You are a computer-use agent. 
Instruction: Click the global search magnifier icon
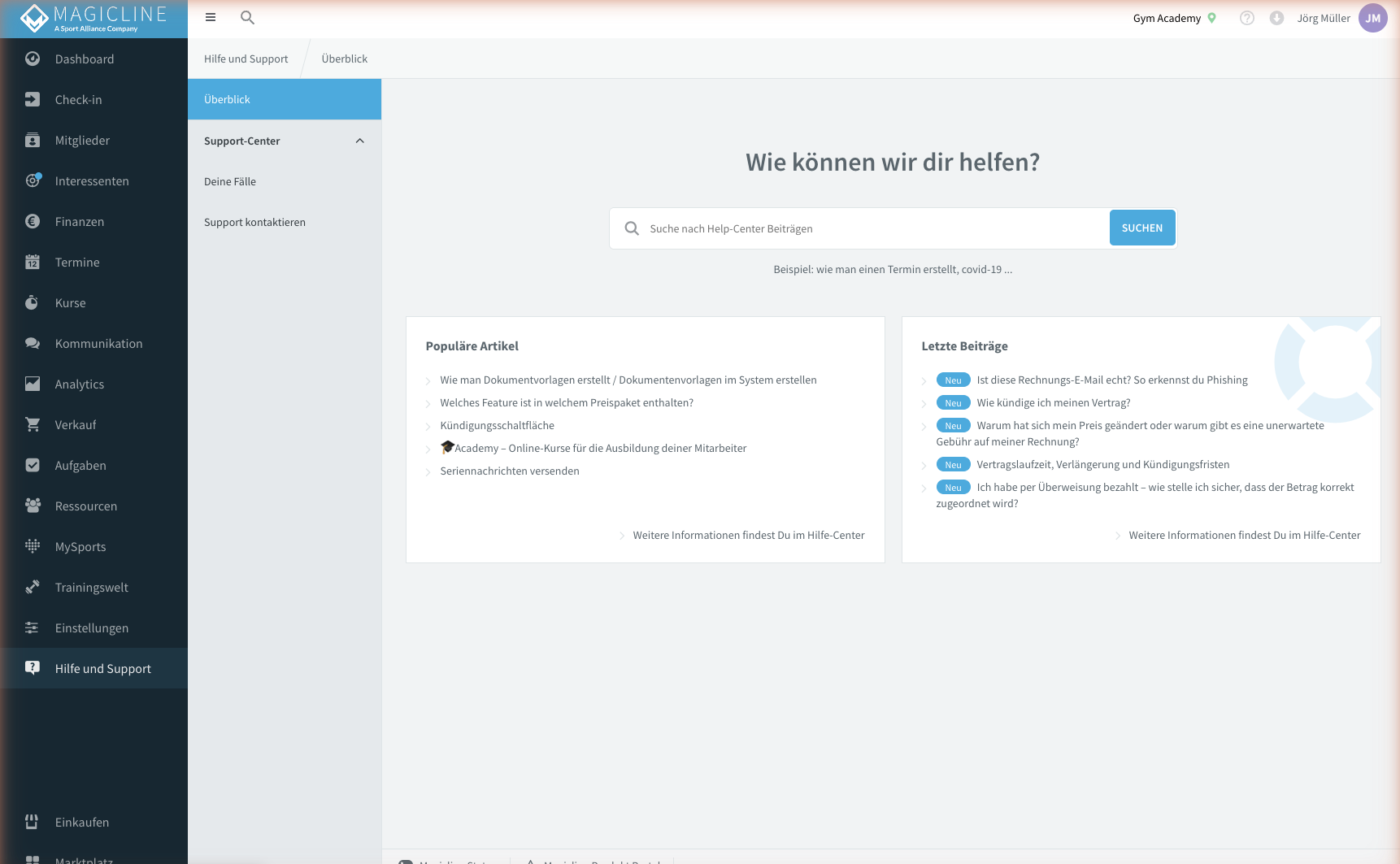pos(248,17)
